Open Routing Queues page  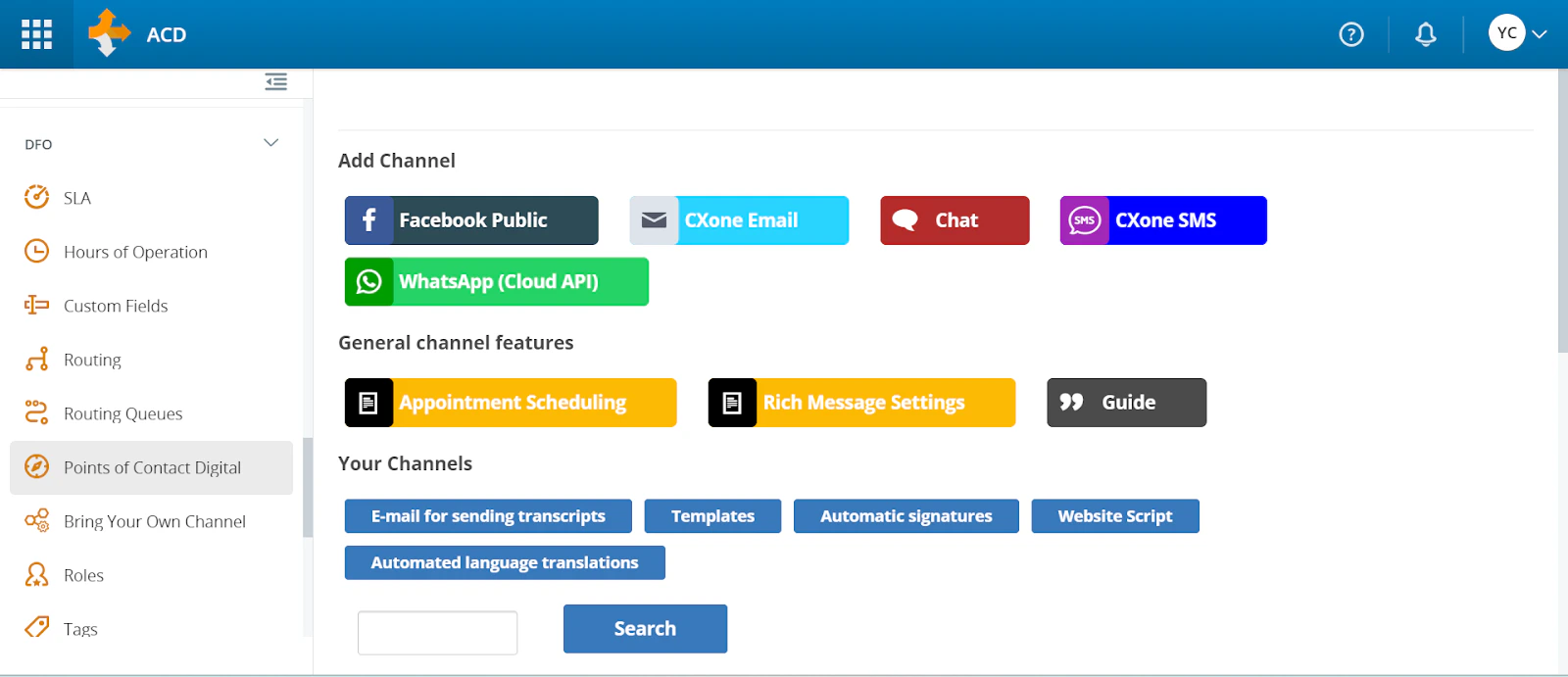pyautogui.click(x=151, y=413)
